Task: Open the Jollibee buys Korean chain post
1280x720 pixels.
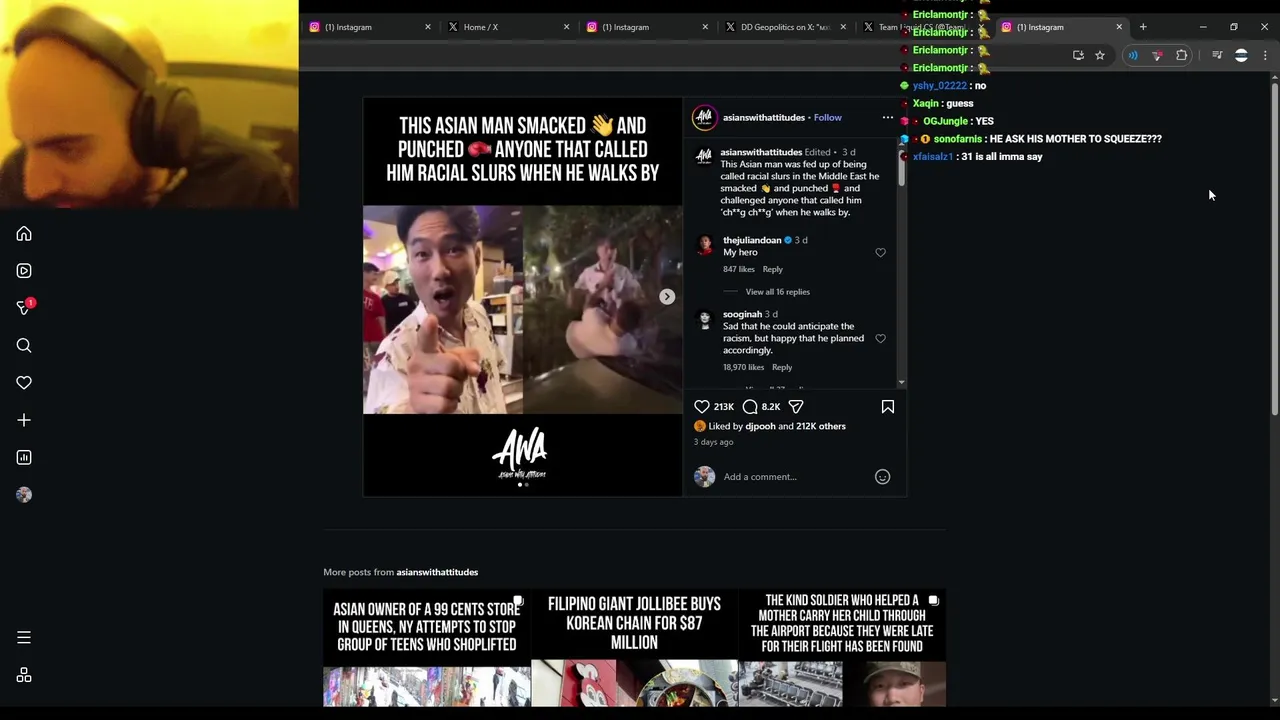Action: click(634, 649)
